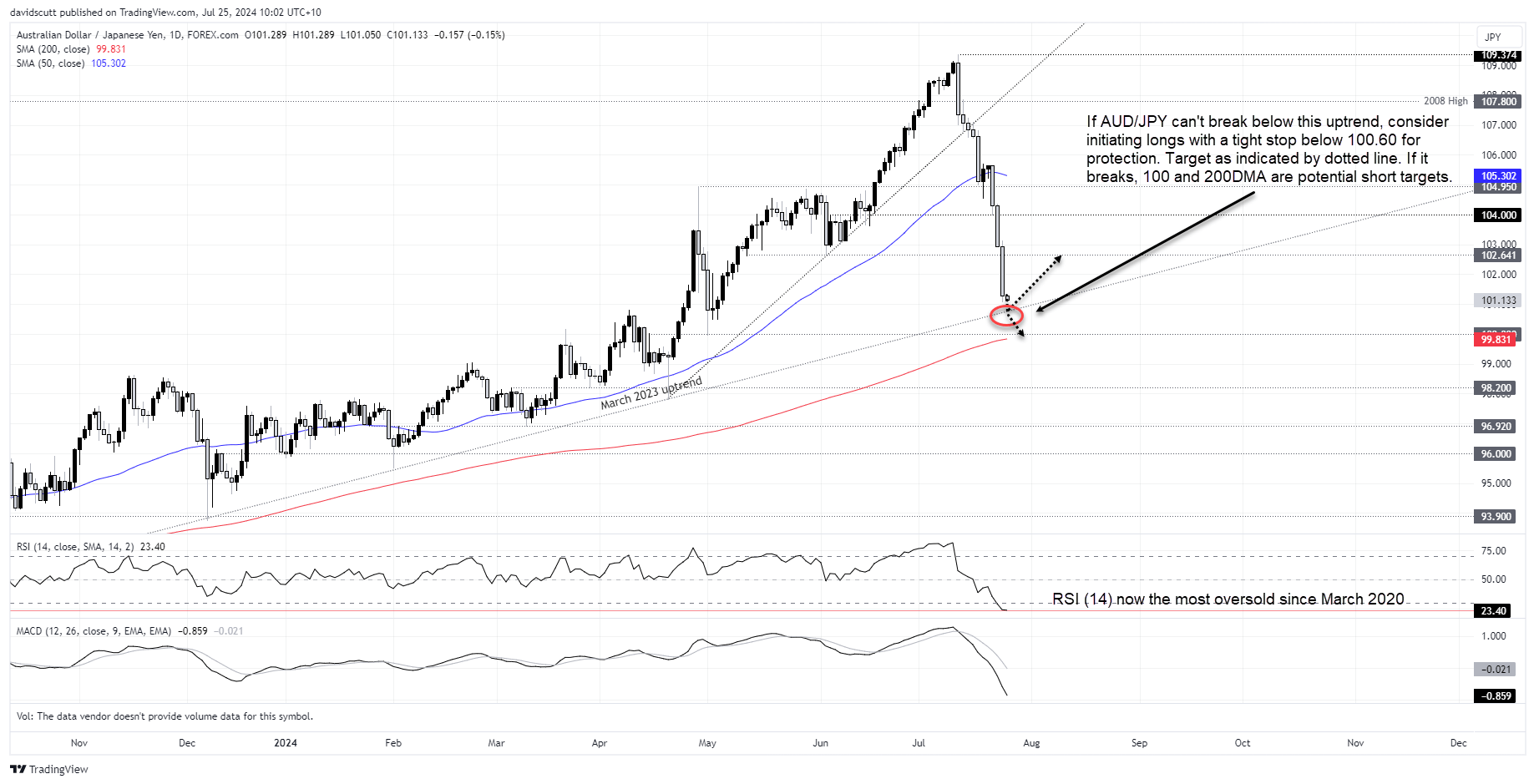Click the Jul label on time axis
Image resolution: width=1534 pixels, height=784 pixels.
coord(919,743)
